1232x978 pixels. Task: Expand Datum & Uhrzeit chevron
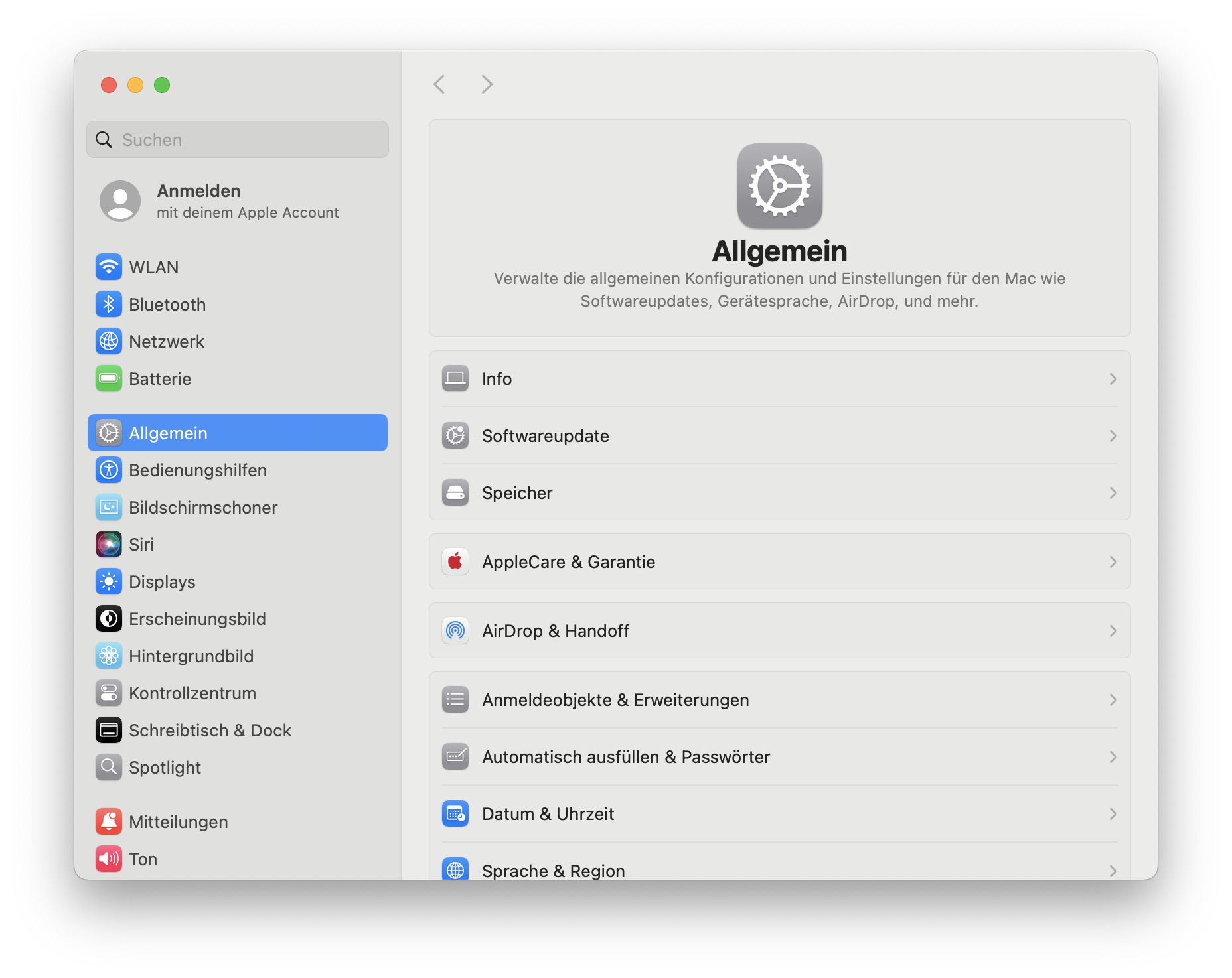1113,814
